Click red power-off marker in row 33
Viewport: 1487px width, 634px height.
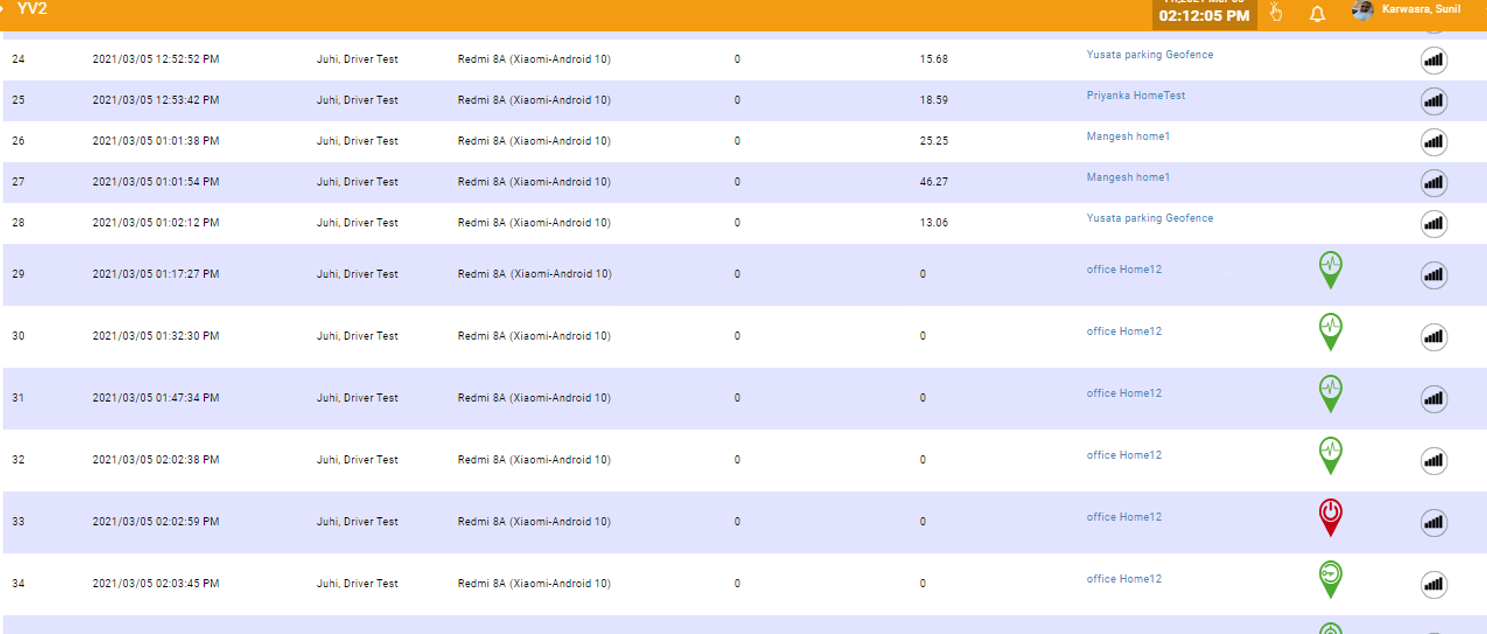click(x=1330, y=518)
